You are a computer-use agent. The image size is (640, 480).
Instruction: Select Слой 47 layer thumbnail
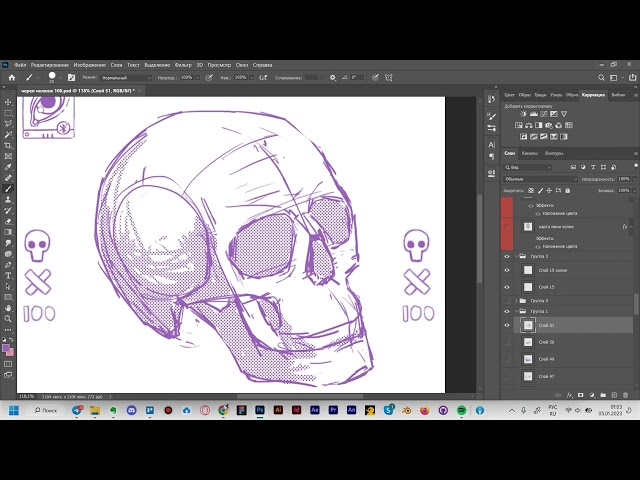pos(528,376)
